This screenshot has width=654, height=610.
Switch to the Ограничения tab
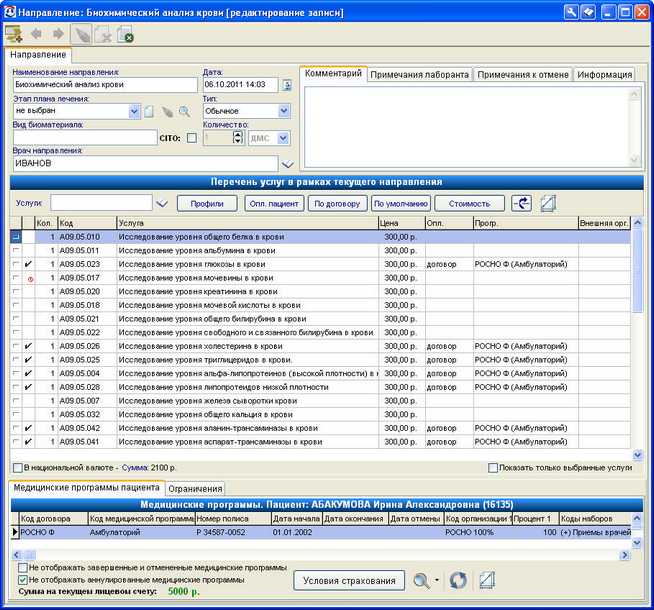[195, 489]
